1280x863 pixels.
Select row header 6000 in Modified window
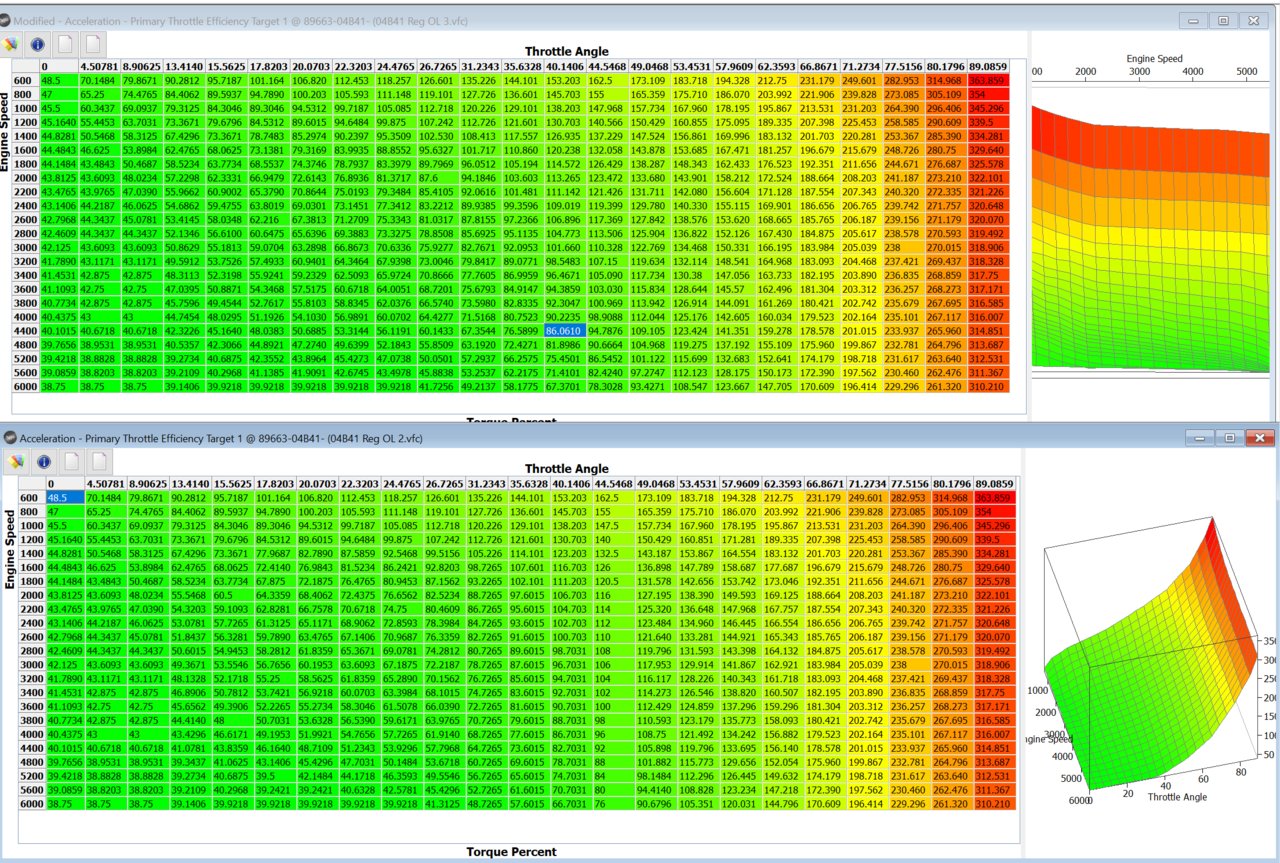click(x=25, y=385)
